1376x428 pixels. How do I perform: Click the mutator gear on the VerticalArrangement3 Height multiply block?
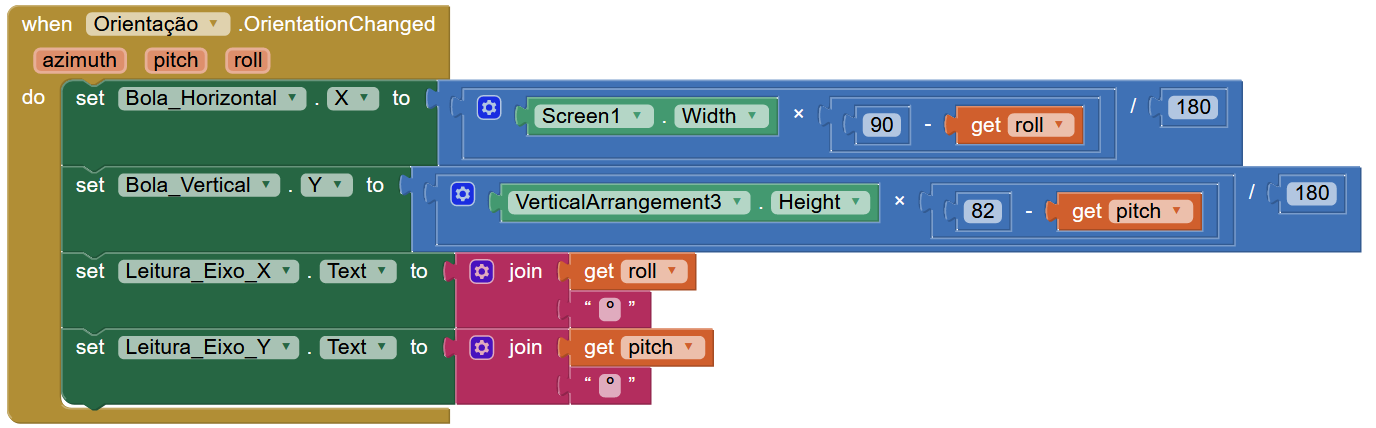coord(462,194)
